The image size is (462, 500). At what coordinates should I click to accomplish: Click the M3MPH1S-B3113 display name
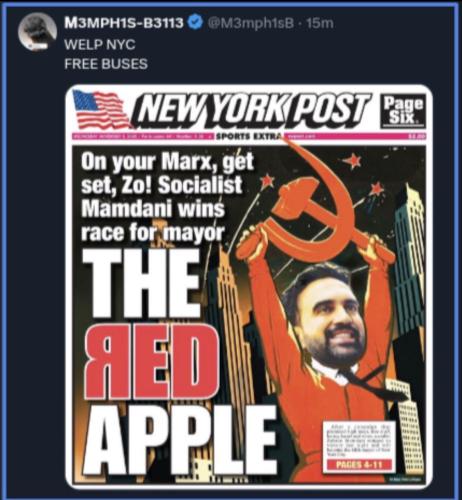124,23
